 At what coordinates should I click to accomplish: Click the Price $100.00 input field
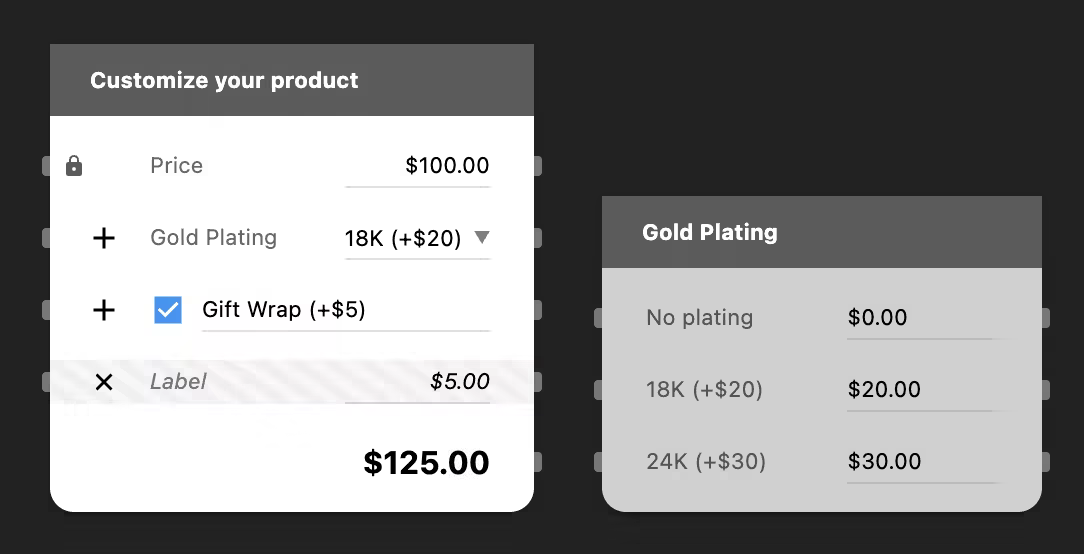tap(418, 166)
